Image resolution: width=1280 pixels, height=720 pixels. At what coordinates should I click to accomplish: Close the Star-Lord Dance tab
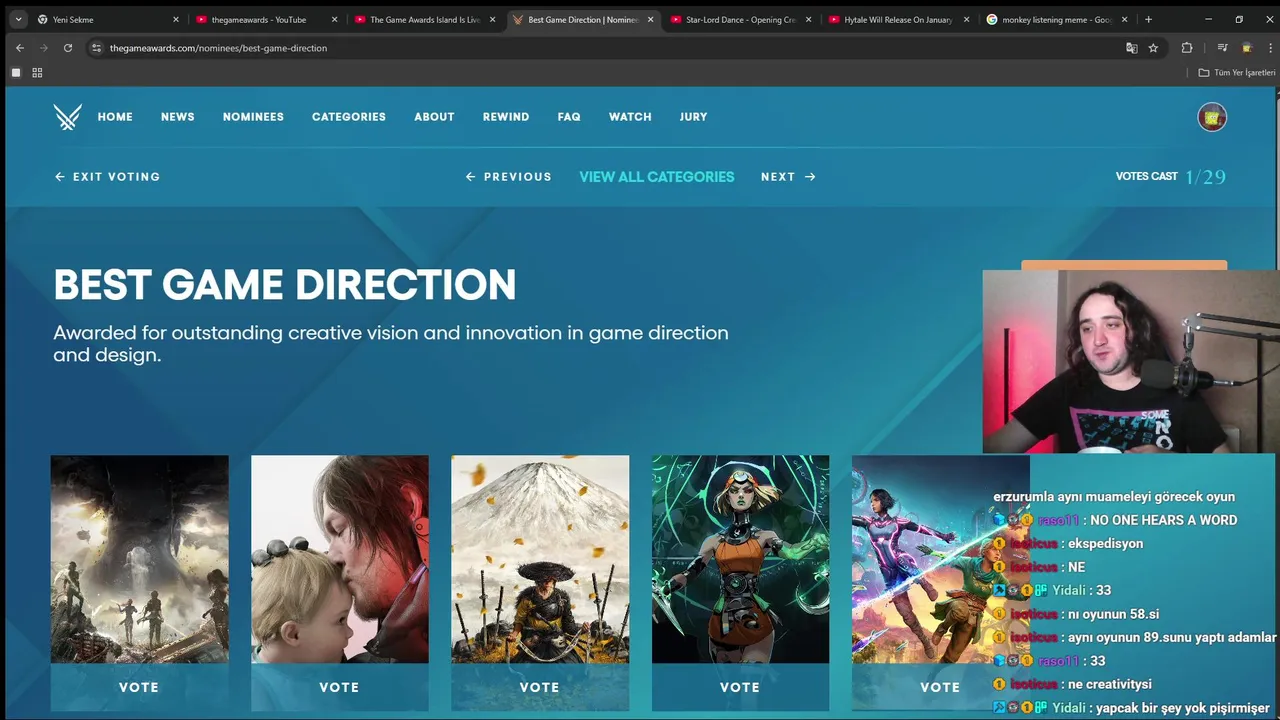[x=808, y=19]
